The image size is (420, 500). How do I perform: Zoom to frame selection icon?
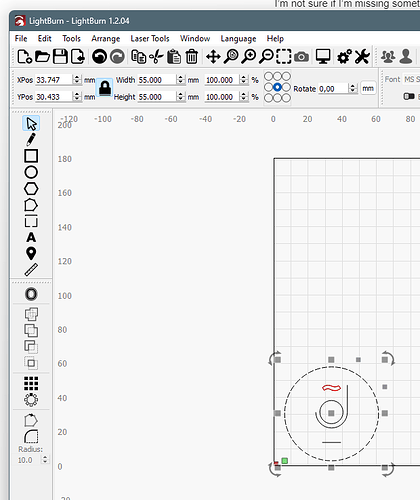point(284,56)
